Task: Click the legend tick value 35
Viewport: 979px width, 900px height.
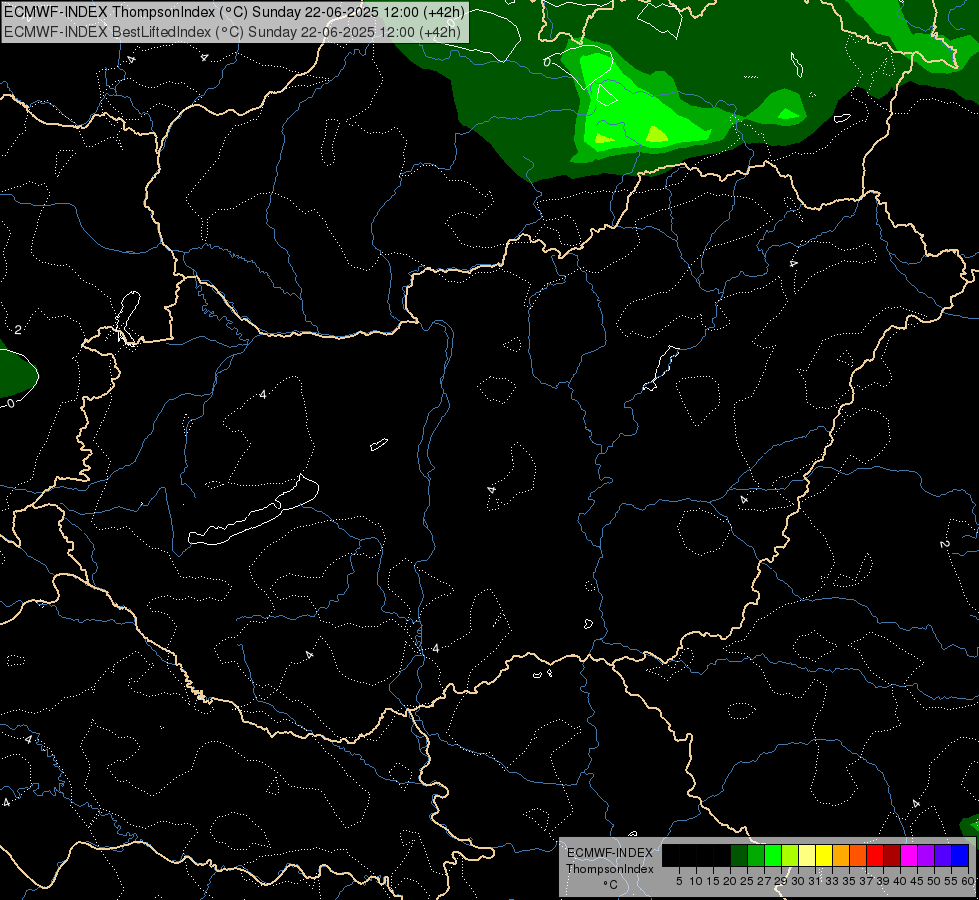Action: [849, 881]
